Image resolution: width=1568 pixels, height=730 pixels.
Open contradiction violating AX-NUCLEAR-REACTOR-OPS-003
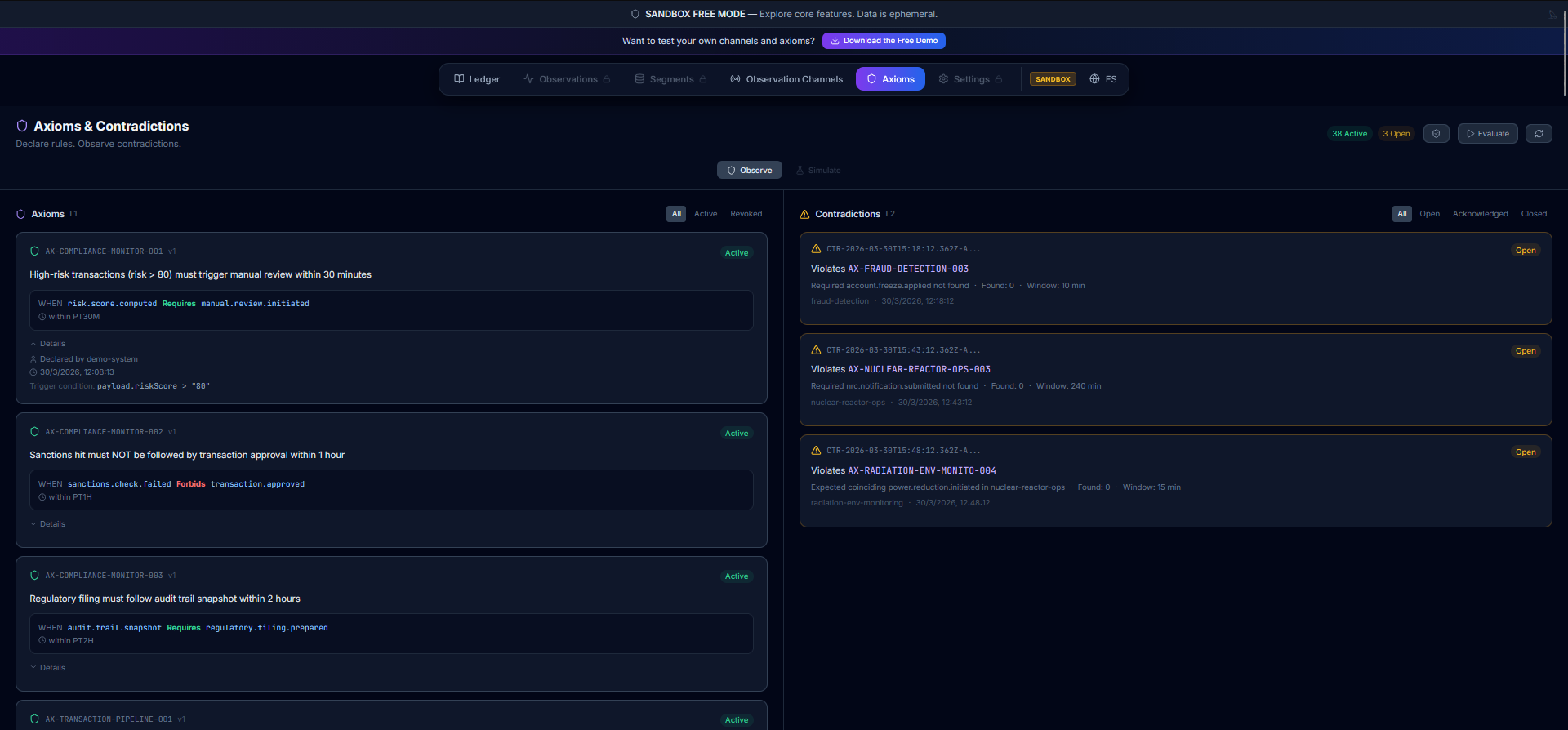coord(1175,380)
